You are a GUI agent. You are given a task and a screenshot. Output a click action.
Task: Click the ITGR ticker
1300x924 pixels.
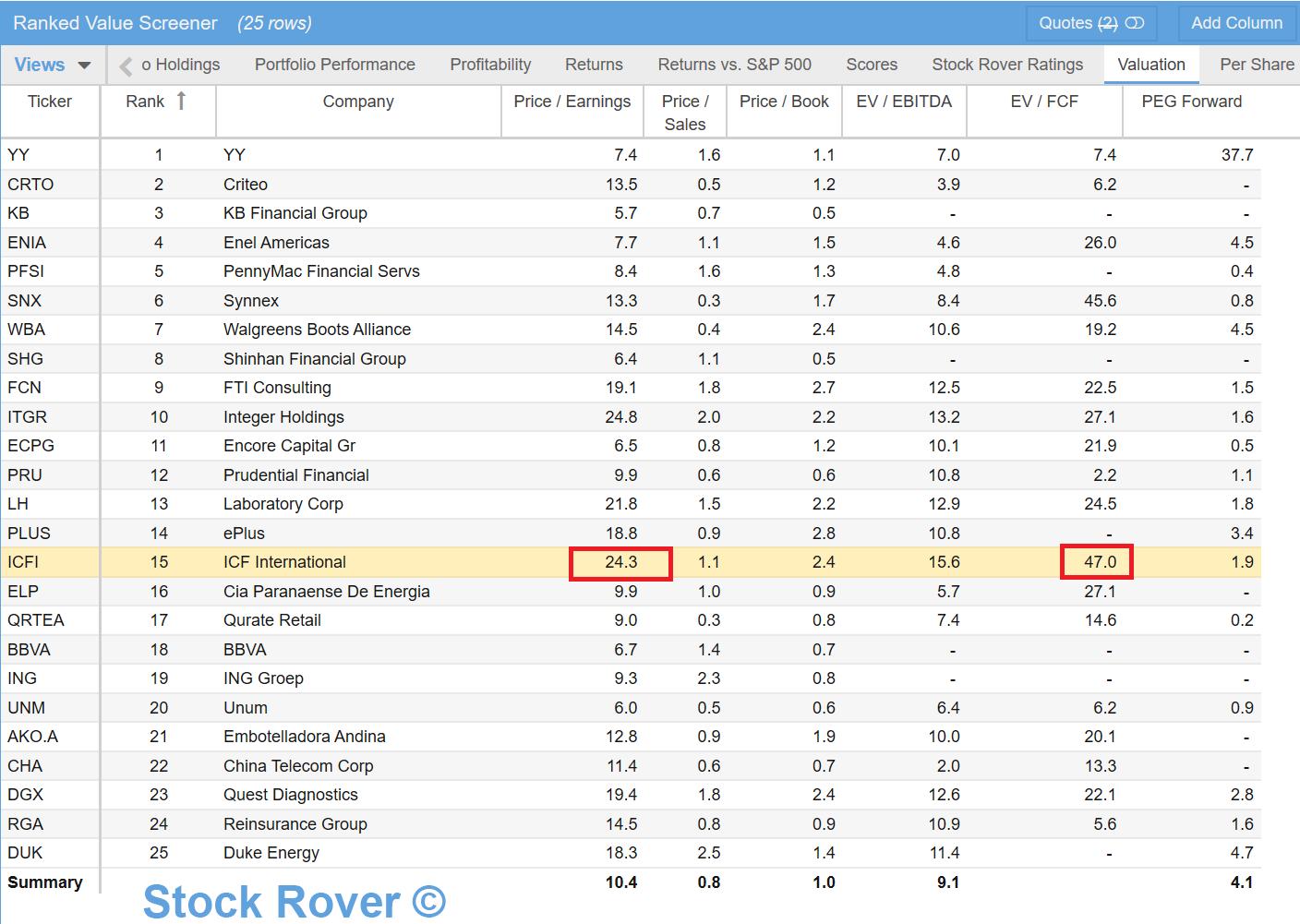pos(27,417)
